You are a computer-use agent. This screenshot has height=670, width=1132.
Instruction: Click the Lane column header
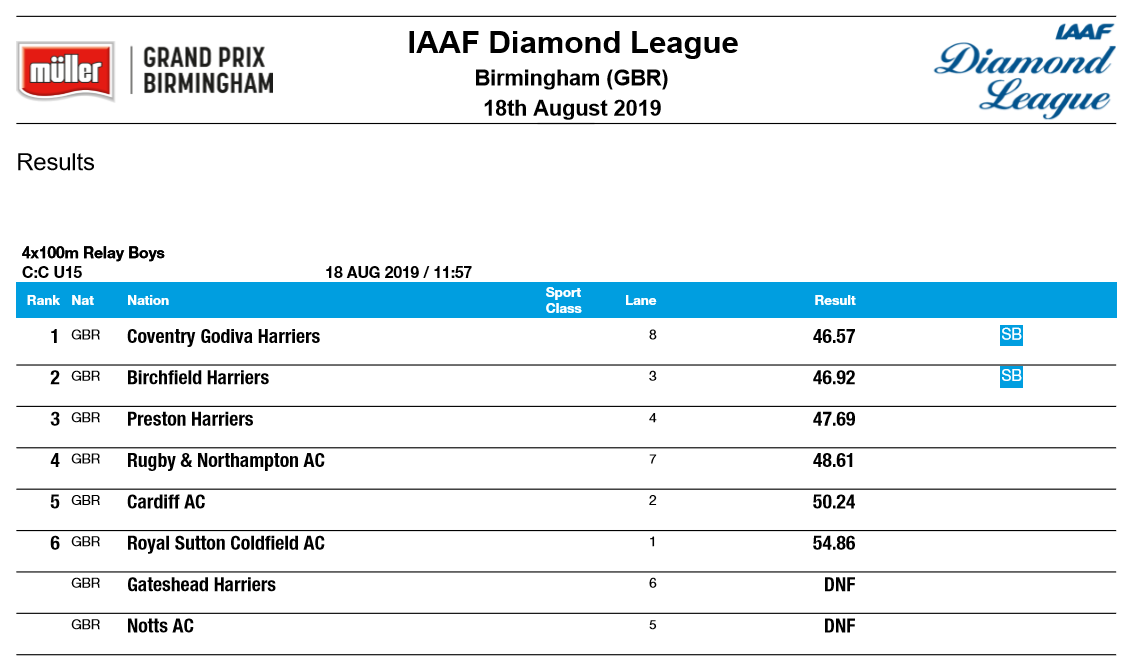(640, 300)
